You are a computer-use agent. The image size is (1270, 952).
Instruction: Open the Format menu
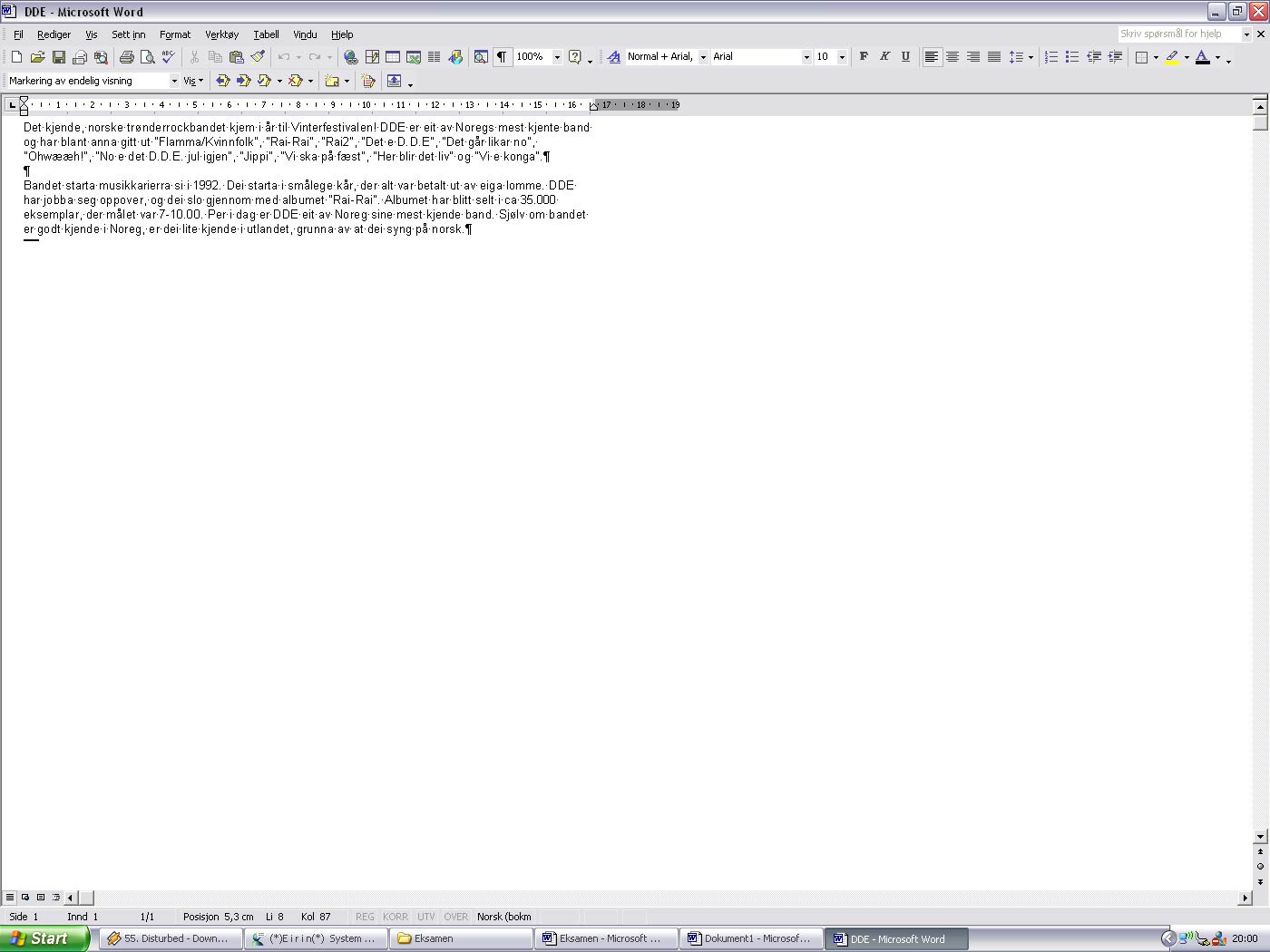tap(175, 34)
